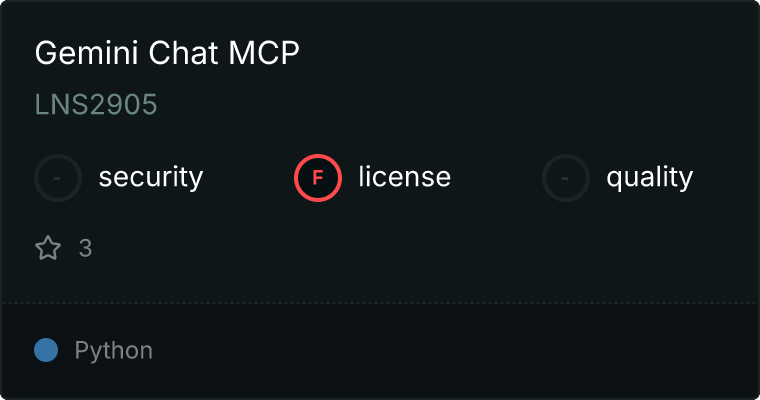The height and width of the screenshot is (400, 760).
Task: Click the dash inside the quality badge
Action: tap(565, 178)
